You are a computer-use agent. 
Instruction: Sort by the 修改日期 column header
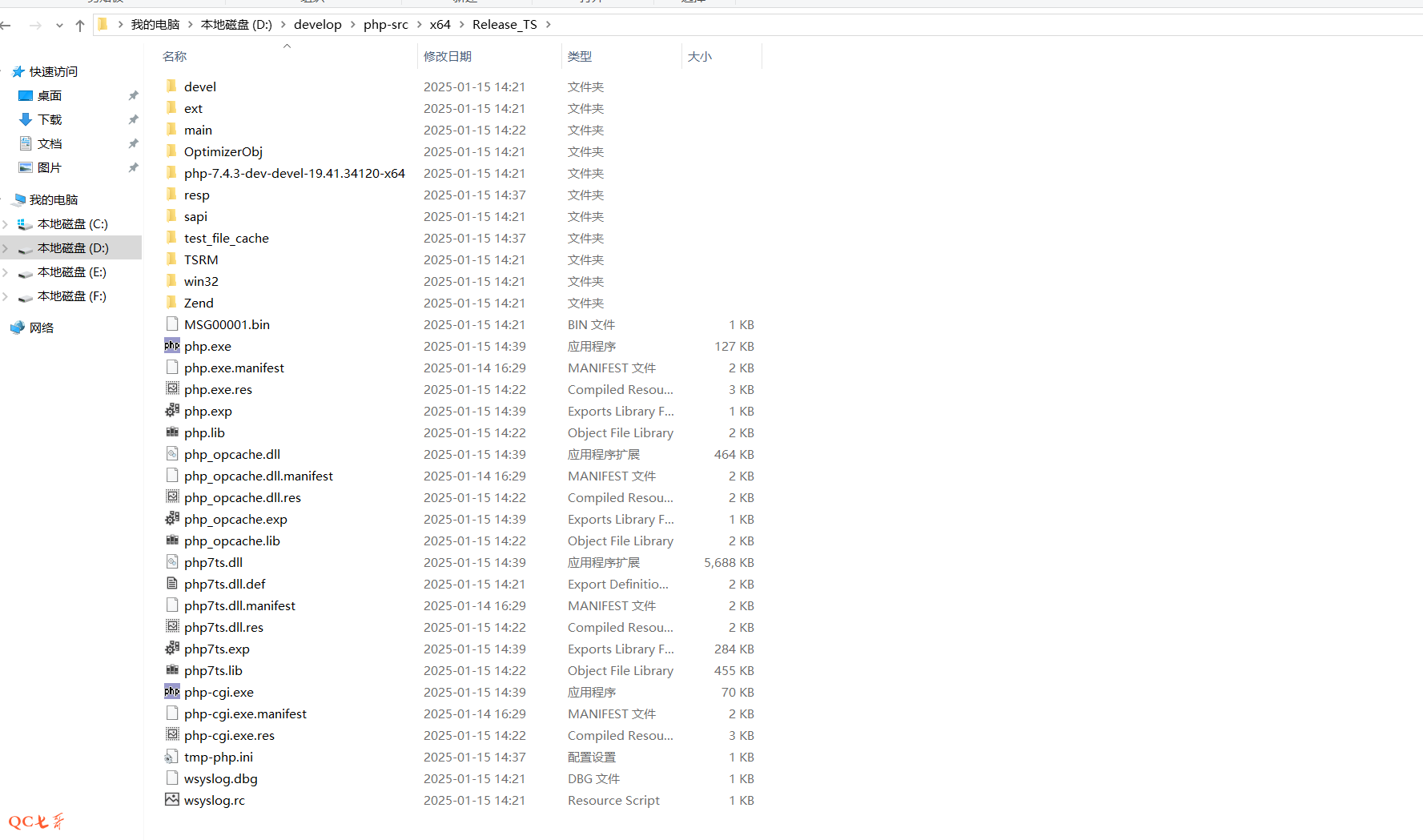[x=448, y=57]
